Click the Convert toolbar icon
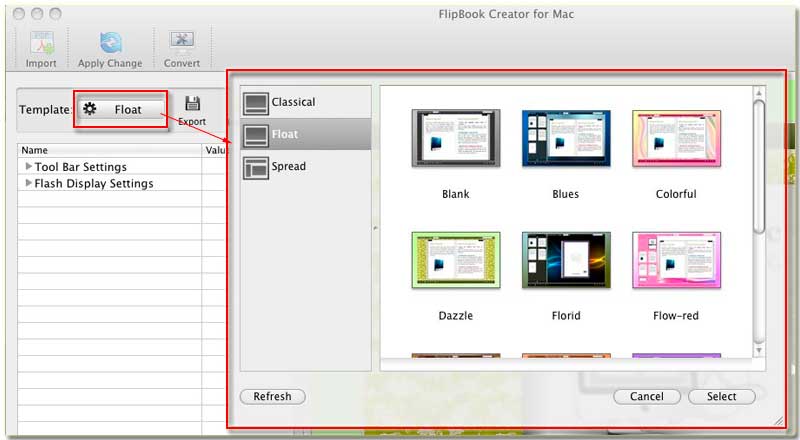Image resolution: width=800 pixels, height=440 pixels. 182,43
